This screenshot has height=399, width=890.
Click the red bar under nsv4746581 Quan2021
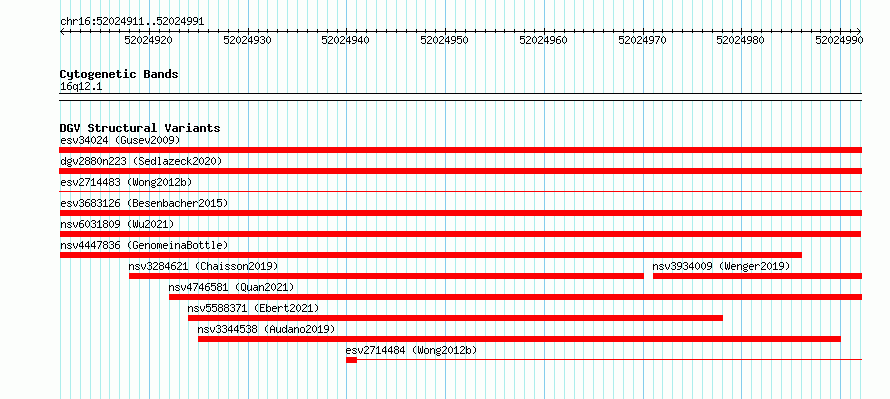pyautogui.click(x=515, y=297)
